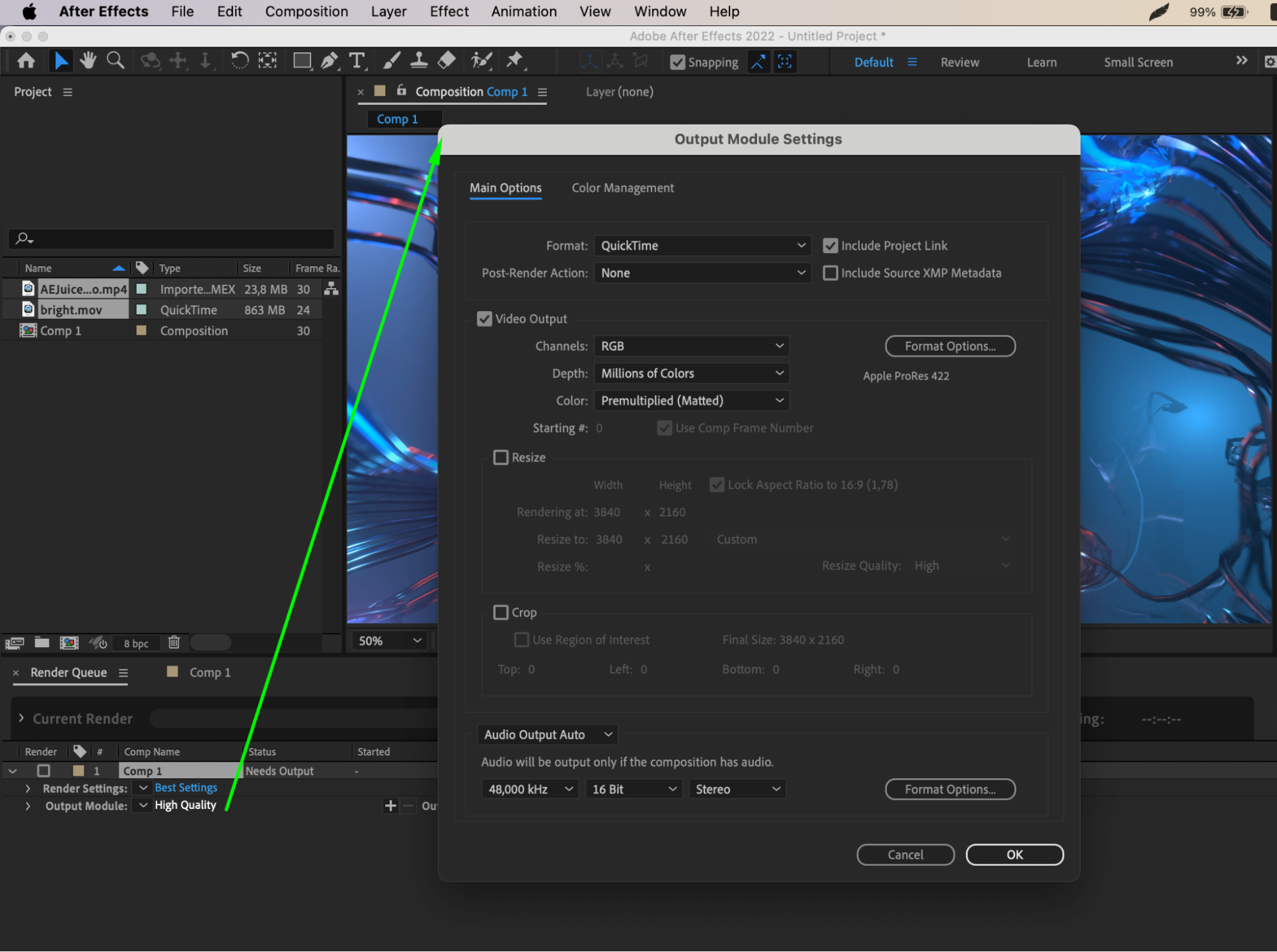This screenshot has height=952, width=1277.
Task: Toggle Include Source XMP Metadata
Action: pos(830,273)
